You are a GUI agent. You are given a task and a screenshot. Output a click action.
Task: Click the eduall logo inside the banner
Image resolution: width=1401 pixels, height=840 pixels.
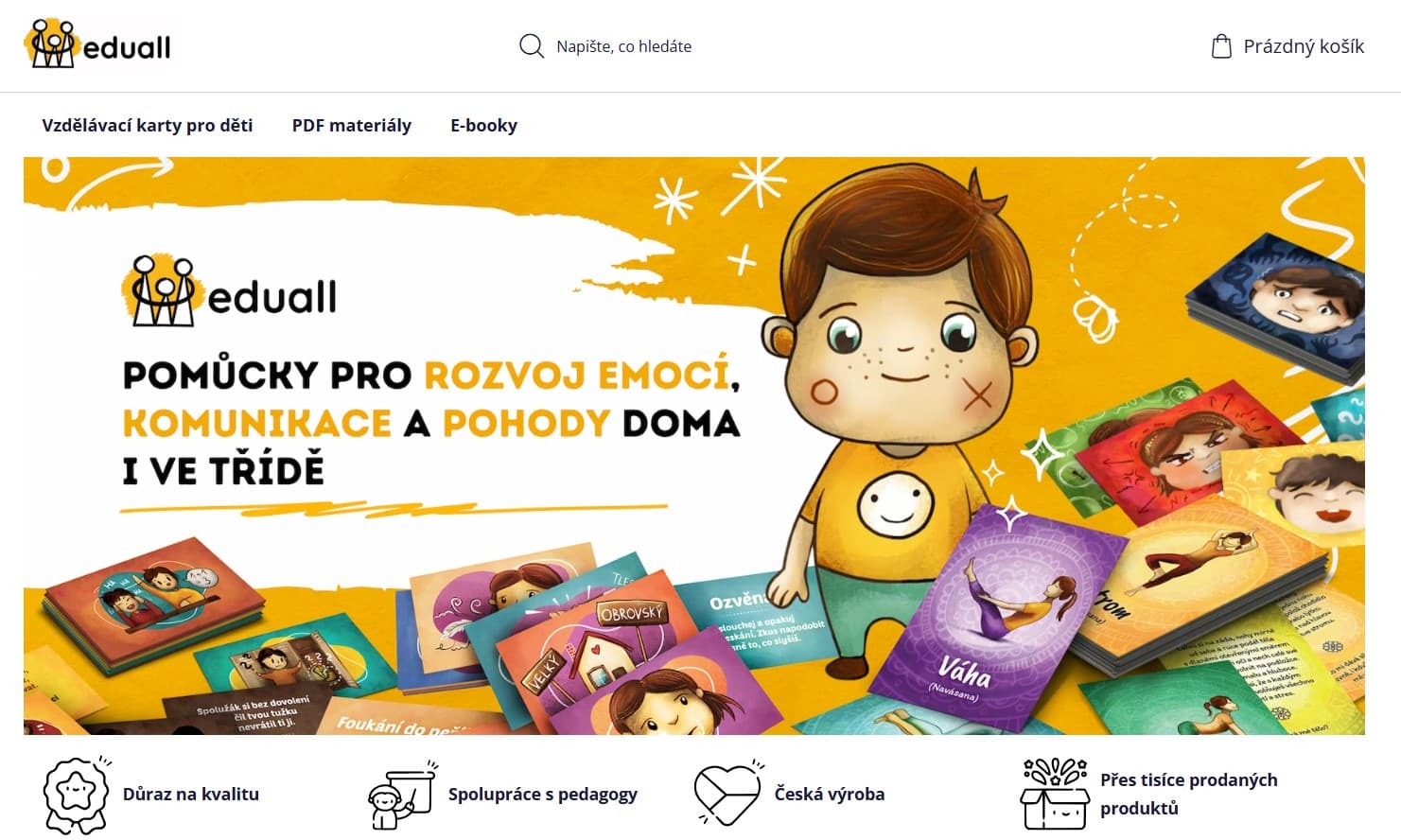pos(229,291)
